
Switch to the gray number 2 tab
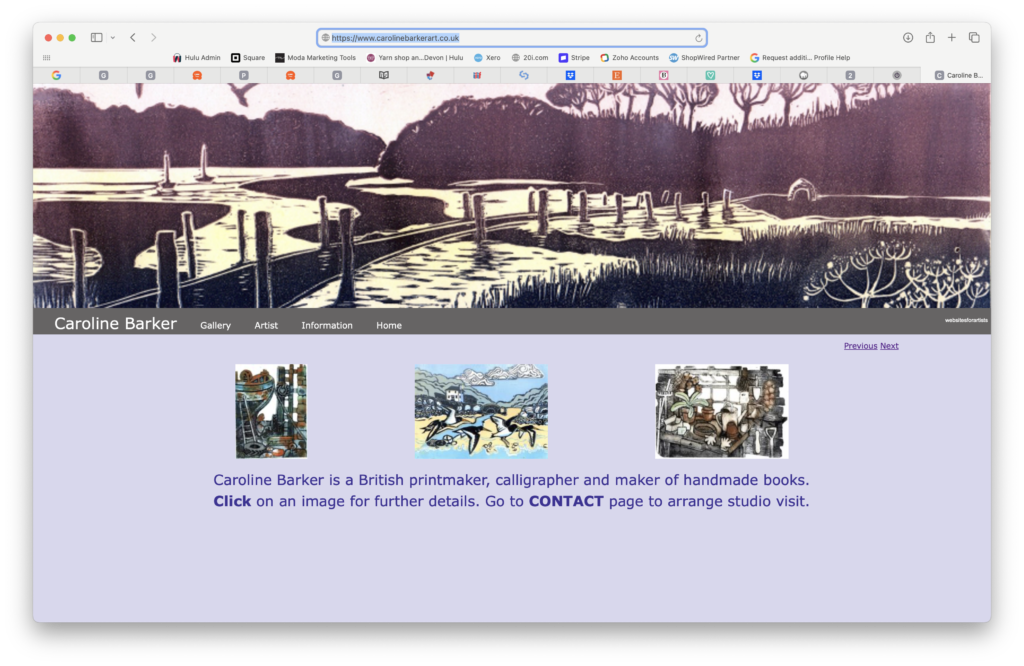pos(850,76)
